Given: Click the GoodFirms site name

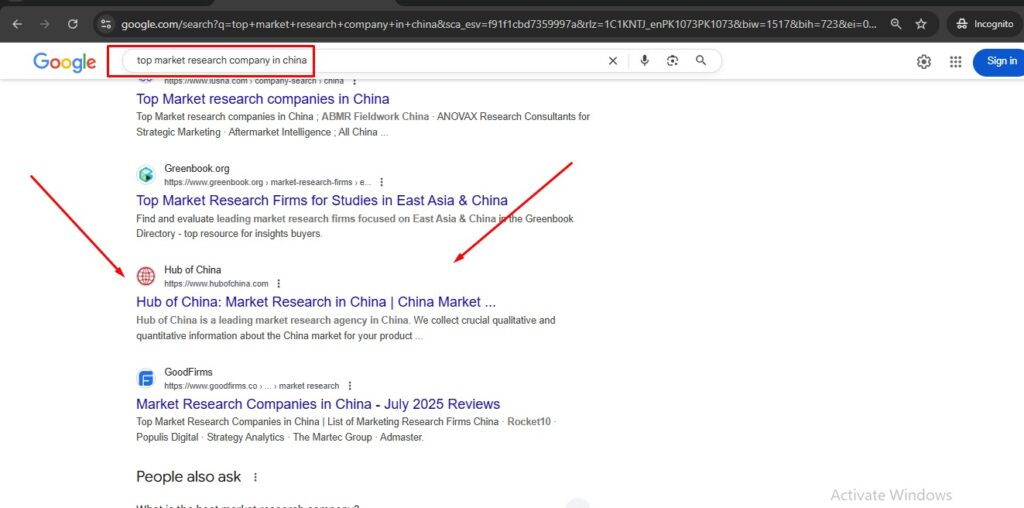Looking at the screenshot, I should tap(188, 372).
